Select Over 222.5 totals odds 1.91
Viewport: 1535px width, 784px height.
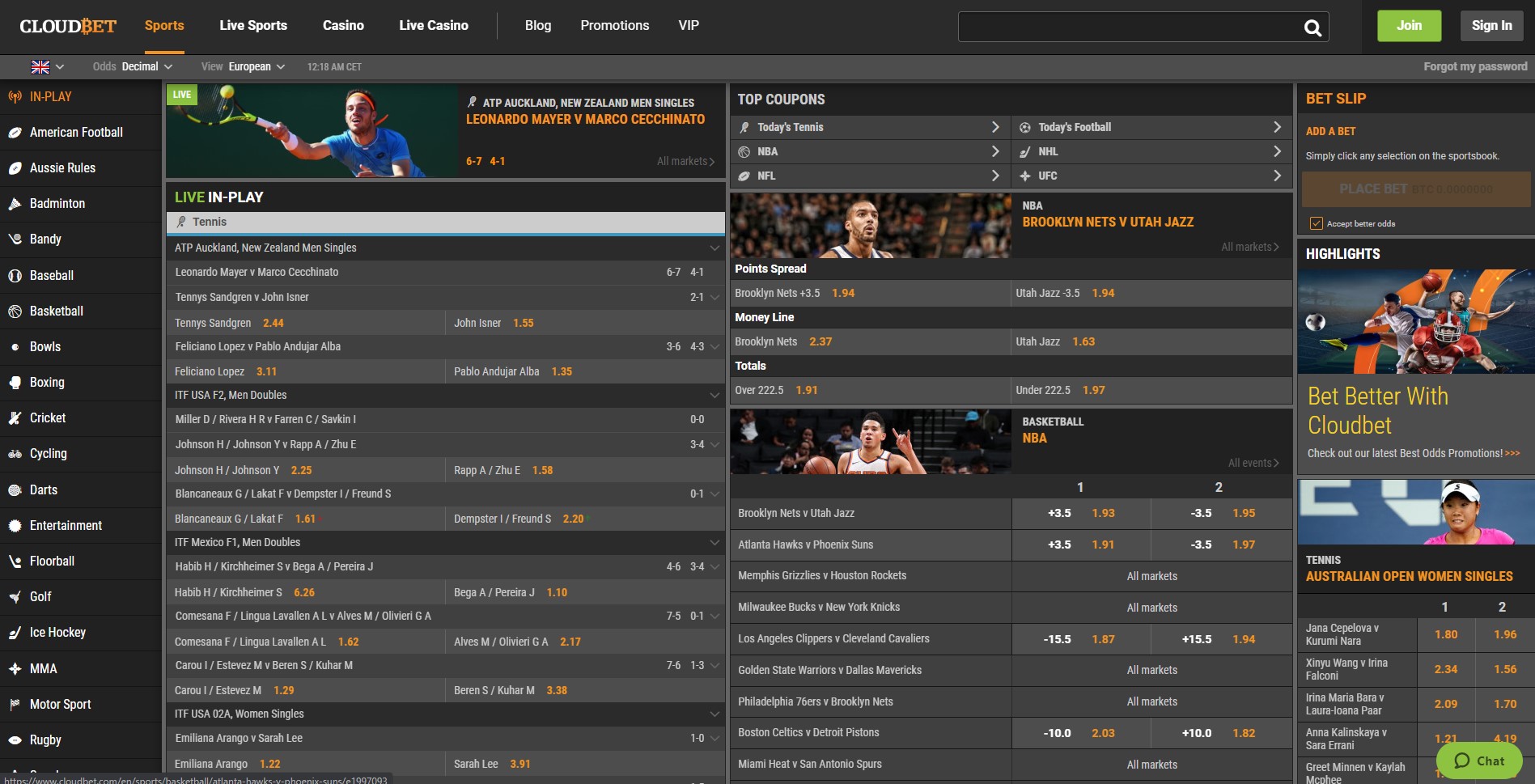(807, 390)
